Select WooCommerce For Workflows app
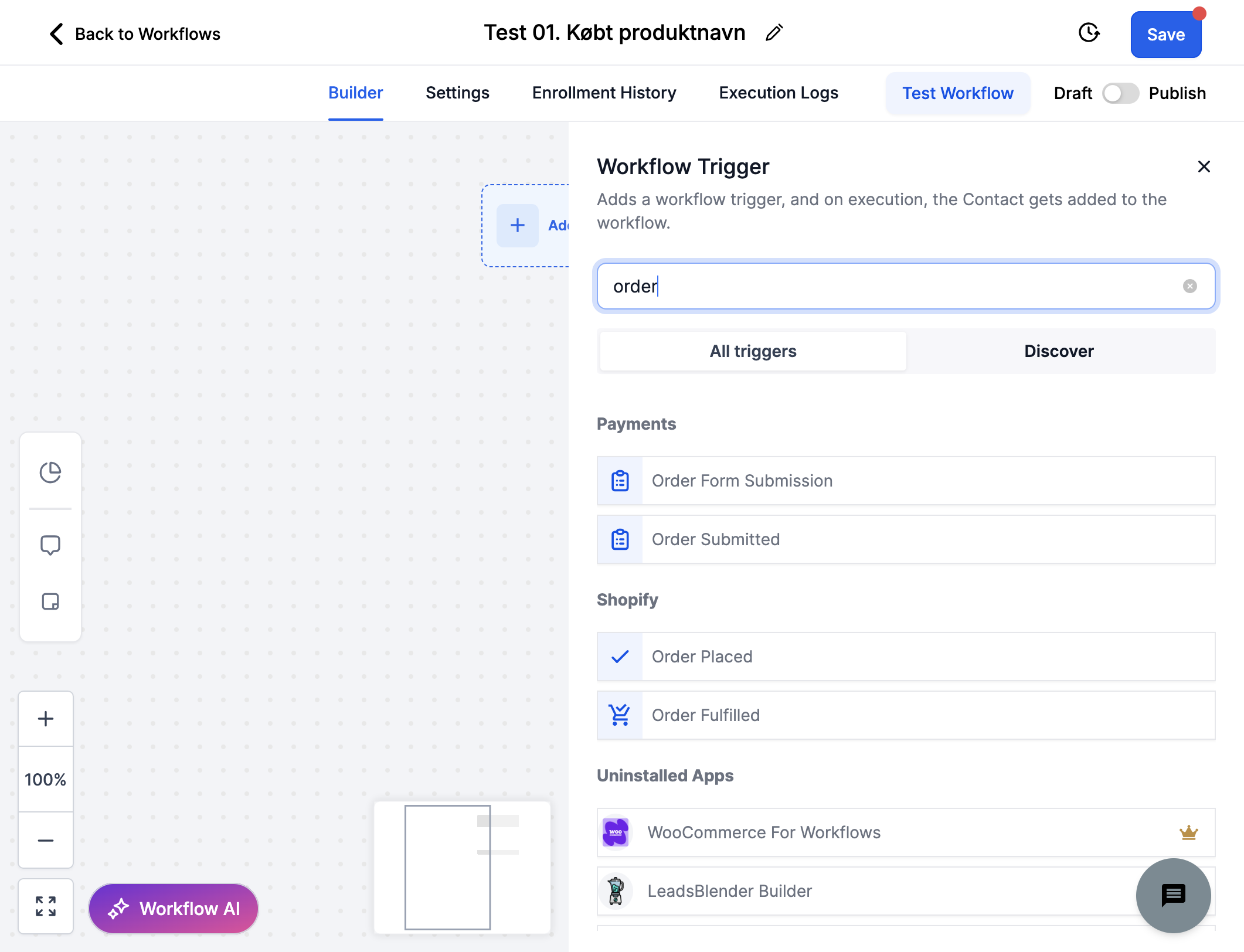Screen dimensions: 1244x952 906,832
